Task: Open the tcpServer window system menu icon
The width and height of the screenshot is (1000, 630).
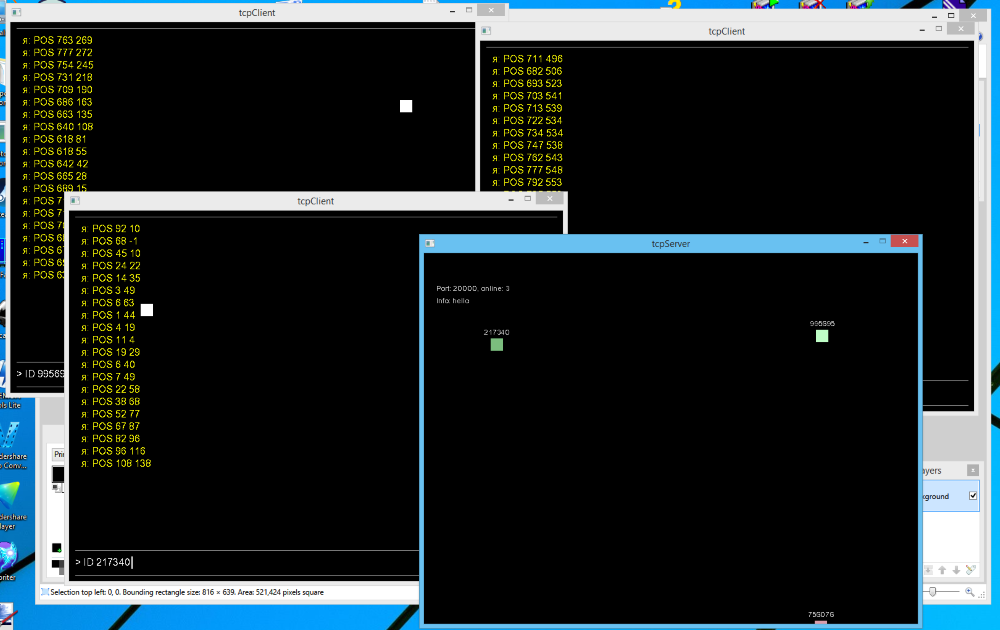Action: [430, 243]
